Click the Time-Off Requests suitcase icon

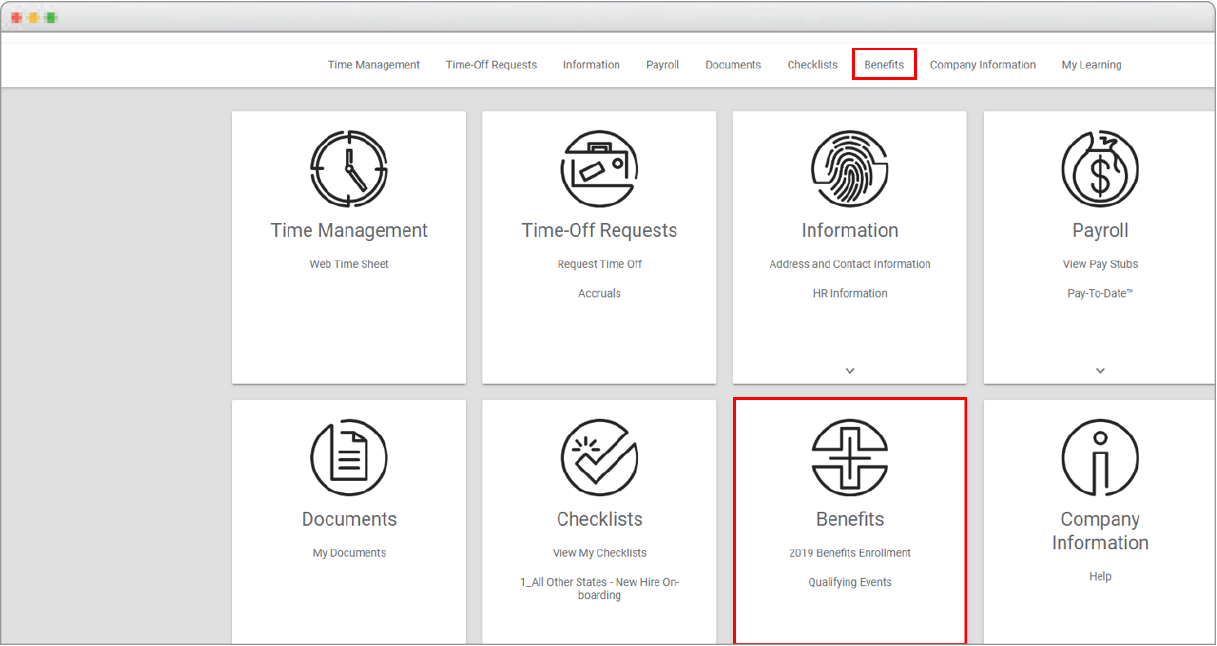[599, 169]
